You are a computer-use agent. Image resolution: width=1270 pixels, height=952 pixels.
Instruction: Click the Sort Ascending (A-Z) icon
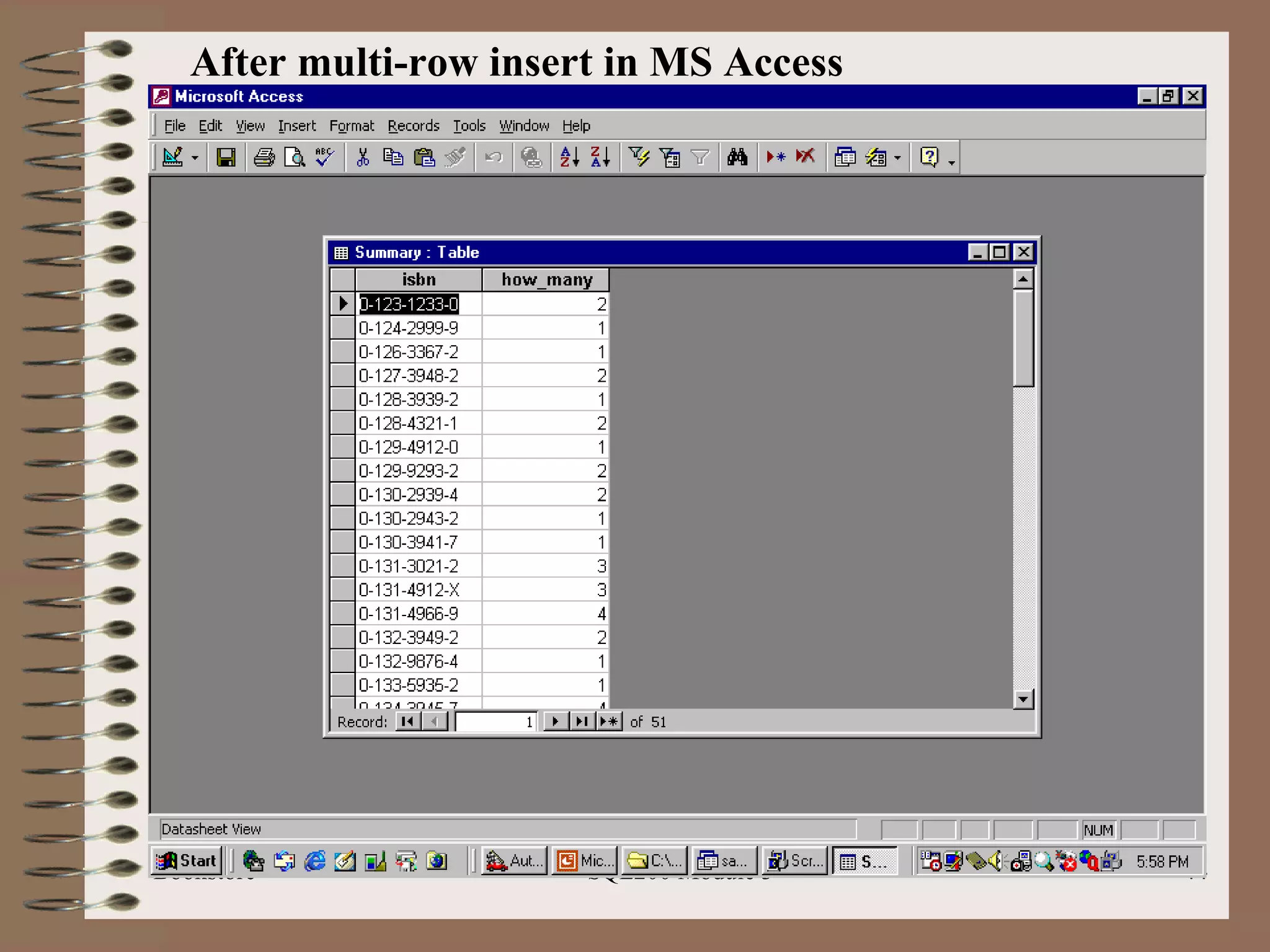pos(569,157)
